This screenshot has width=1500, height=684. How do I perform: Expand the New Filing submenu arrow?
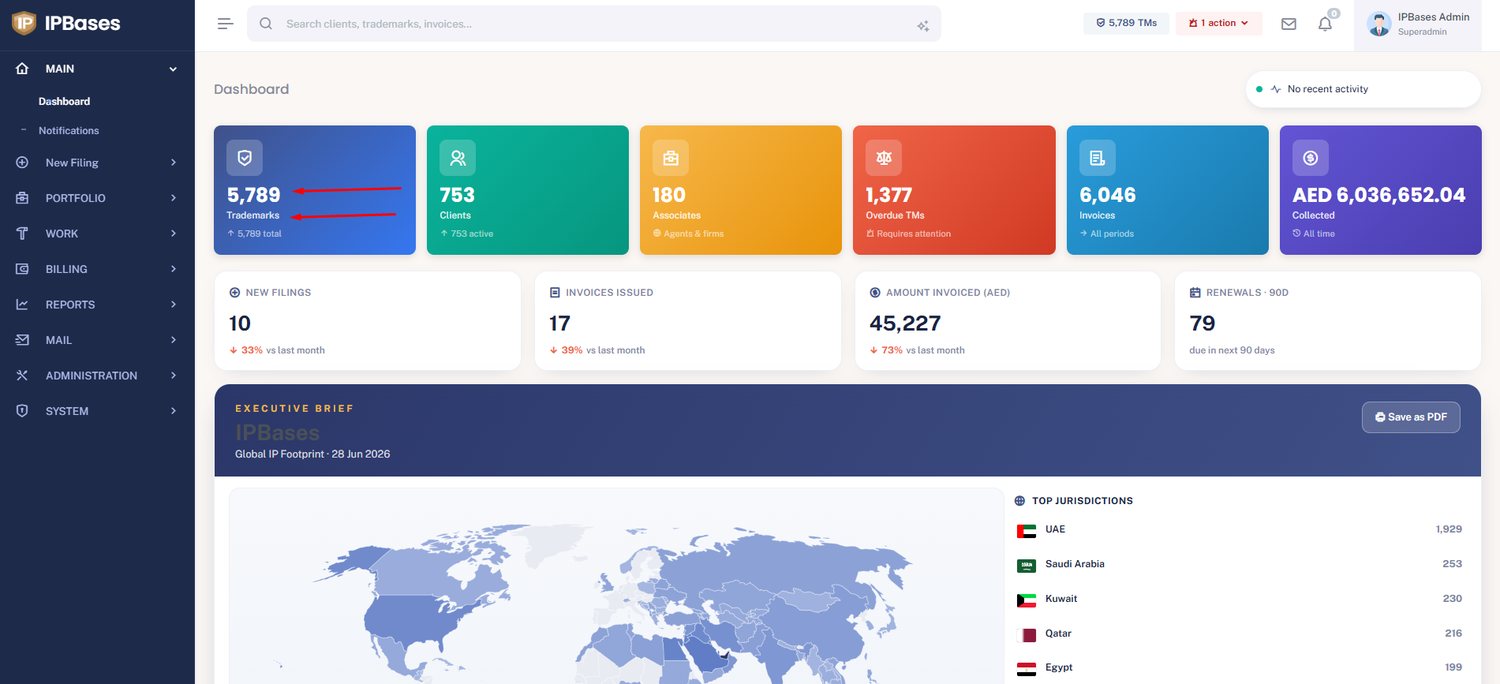[x=173, y=163]
